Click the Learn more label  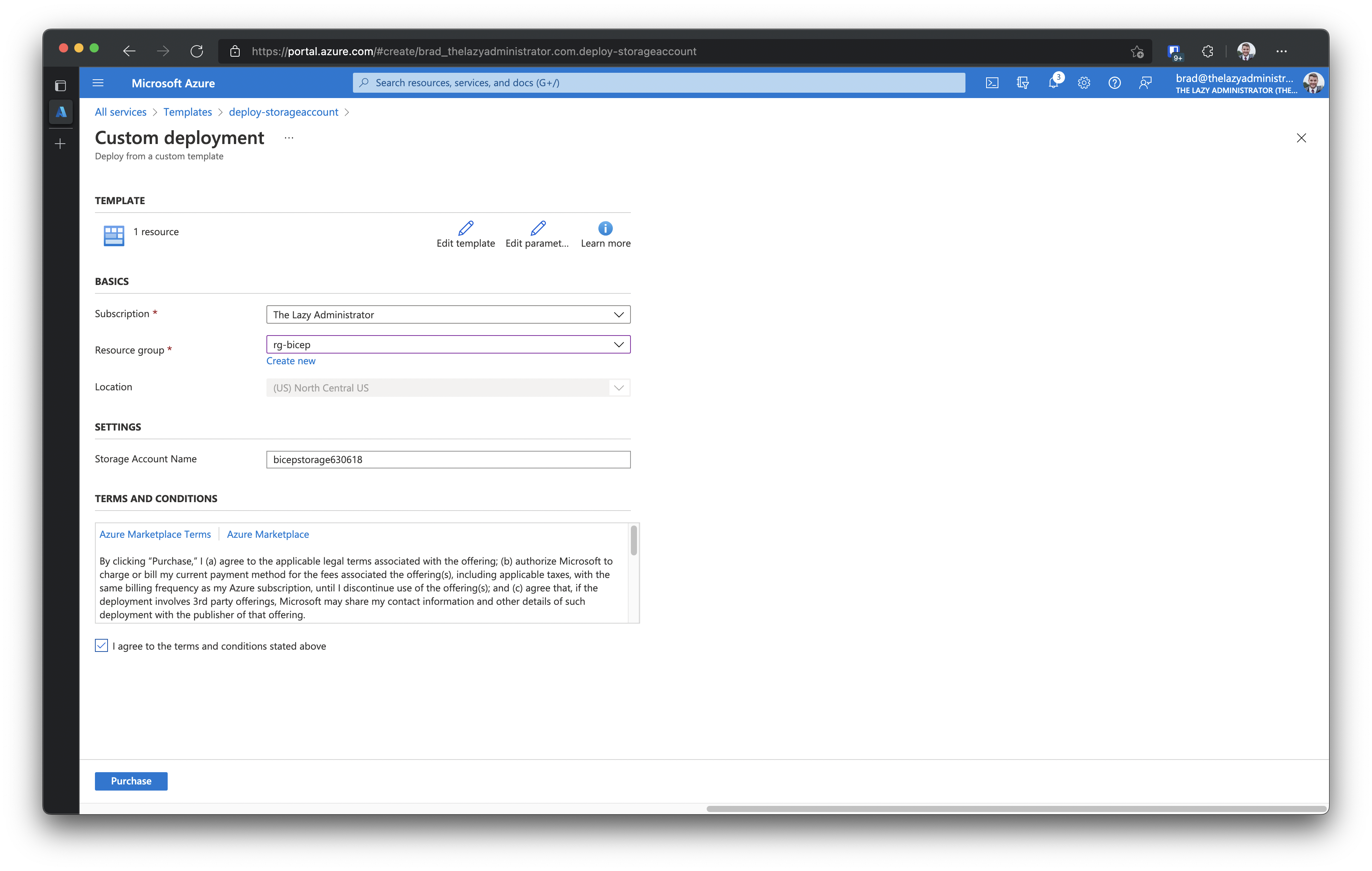(x=606, y=243)
